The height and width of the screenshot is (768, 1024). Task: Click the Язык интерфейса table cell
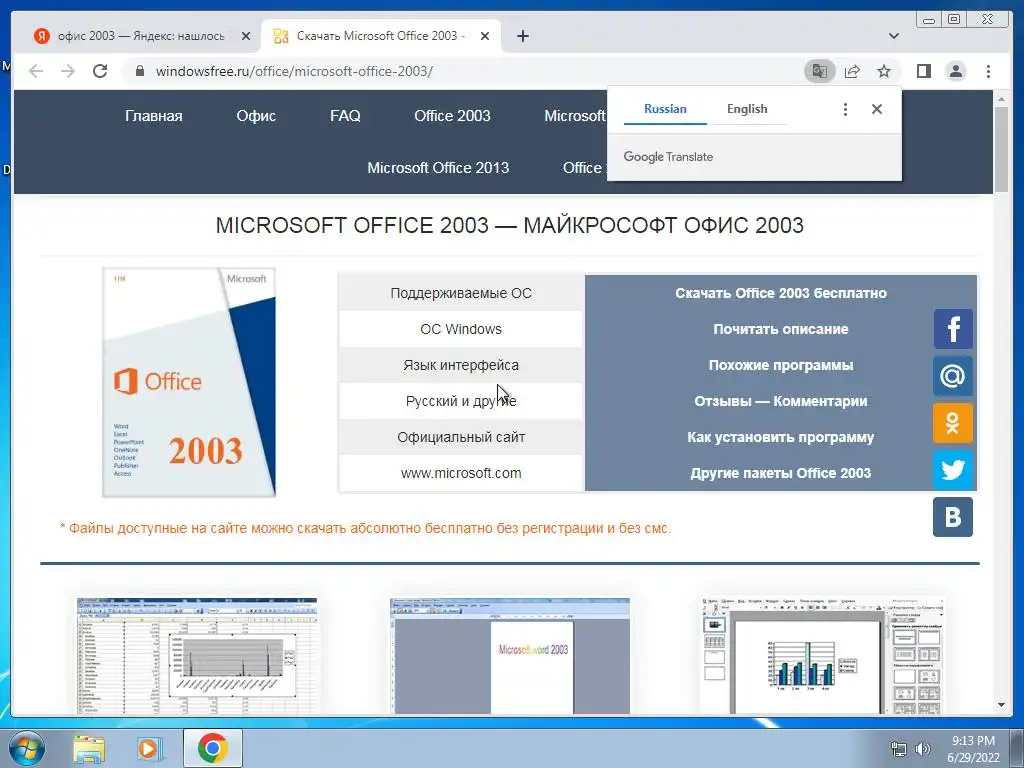pos(461,365)
